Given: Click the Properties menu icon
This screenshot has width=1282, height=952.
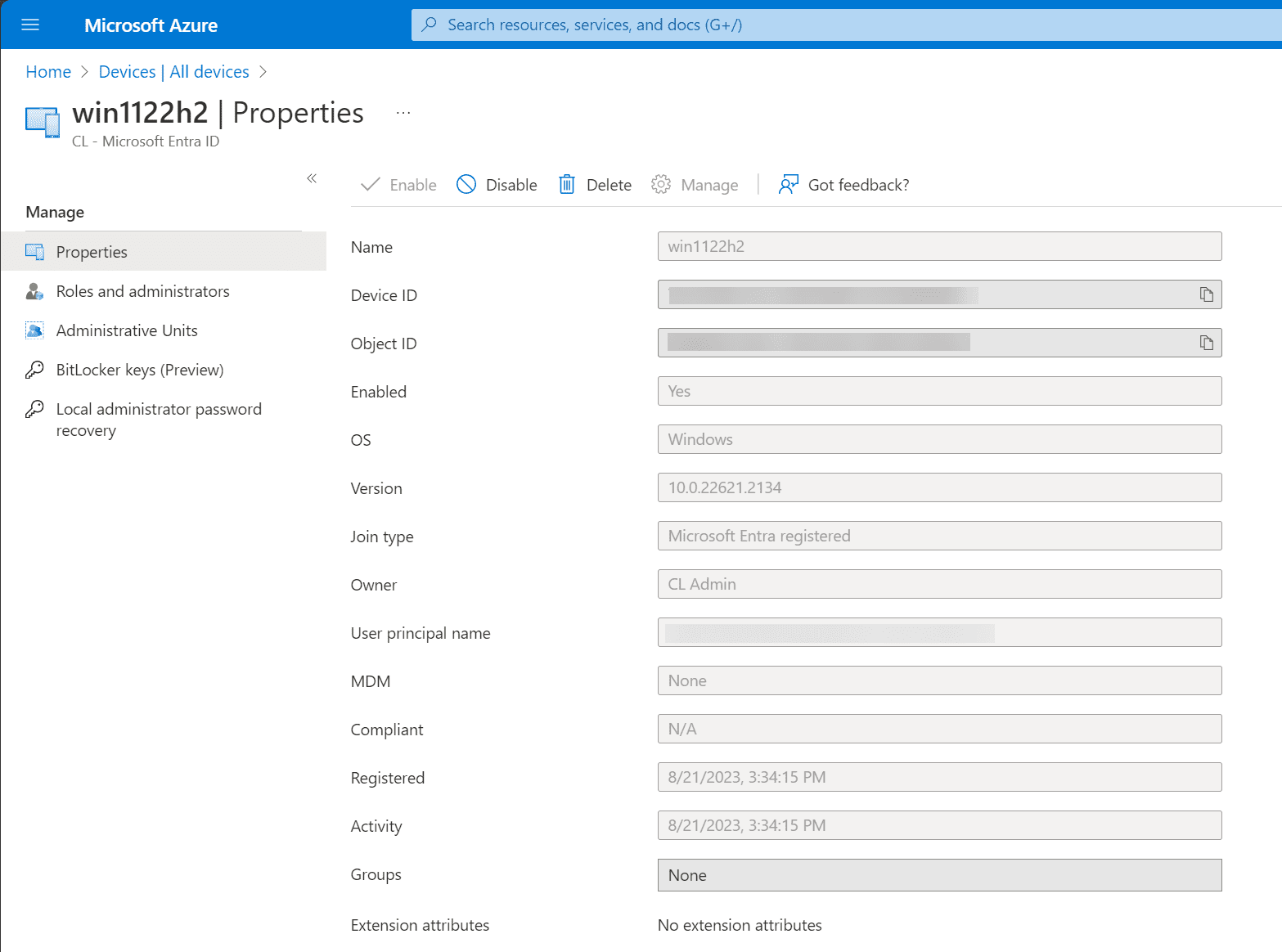Looking at the screenshot, I should pos(34,252).
